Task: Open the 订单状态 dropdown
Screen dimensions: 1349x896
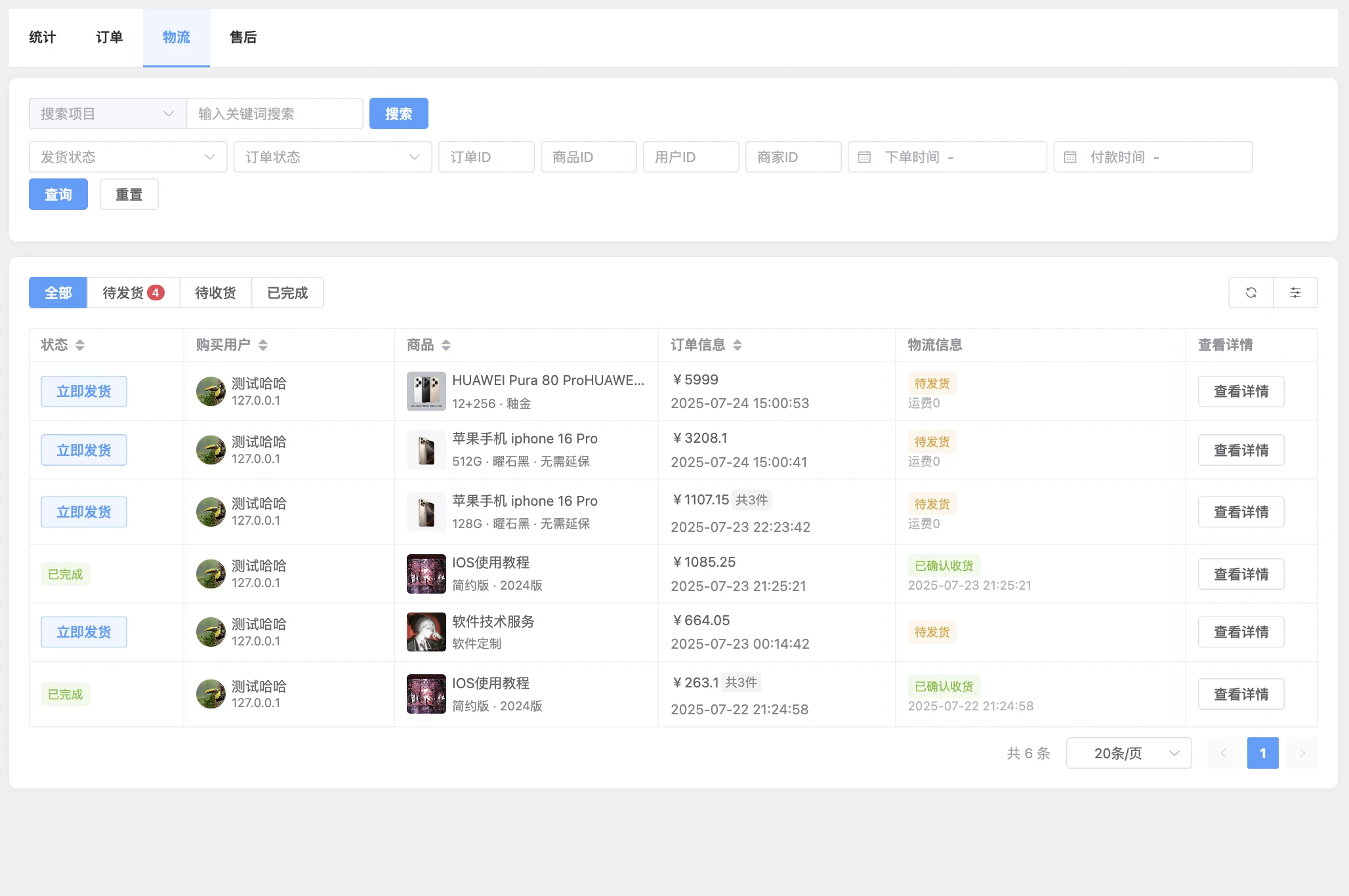Action: (332, 157)
